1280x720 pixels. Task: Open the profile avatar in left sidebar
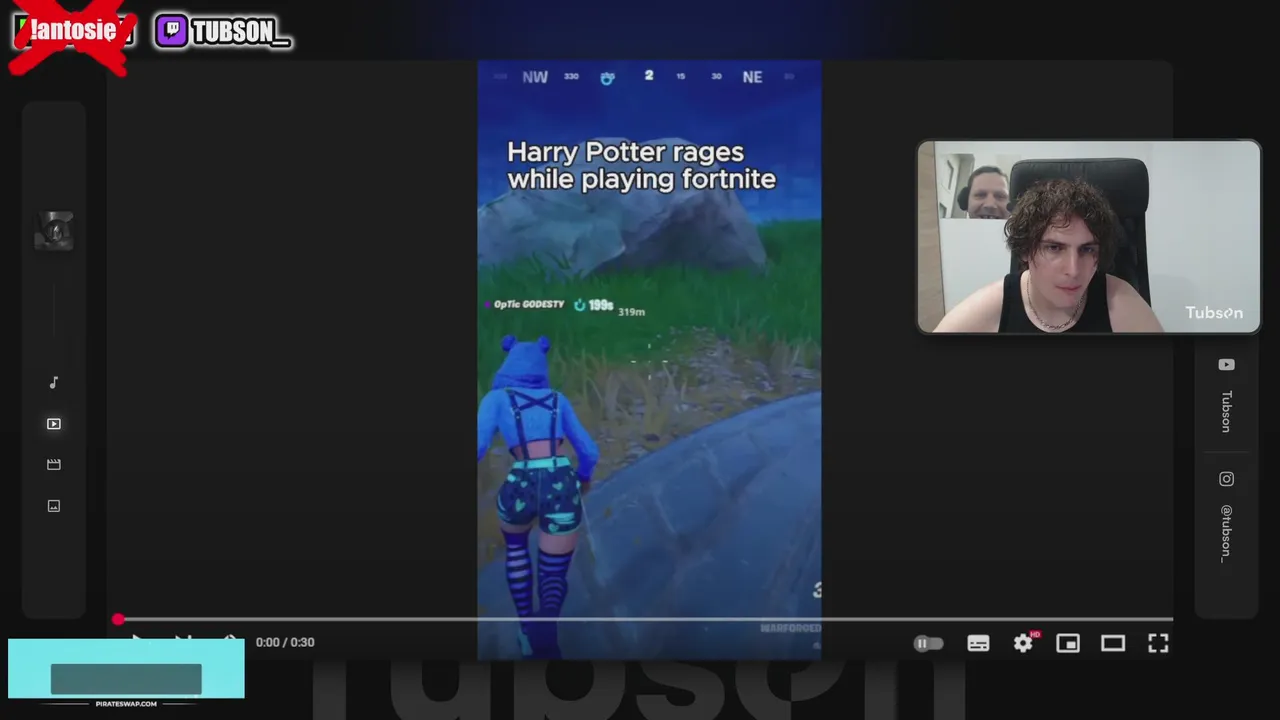coord(54,231)
